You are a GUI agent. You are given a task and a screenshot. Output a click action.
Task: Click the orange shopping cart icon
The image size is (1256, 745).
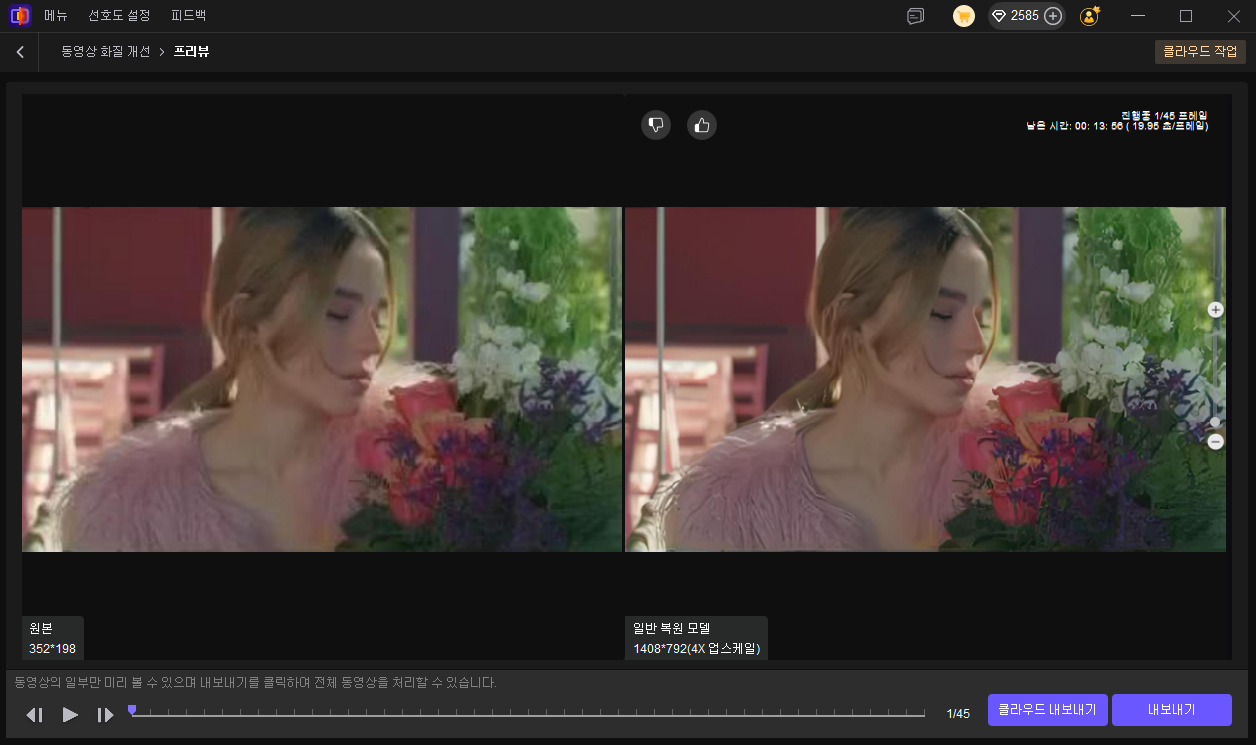tap(963, 16)
